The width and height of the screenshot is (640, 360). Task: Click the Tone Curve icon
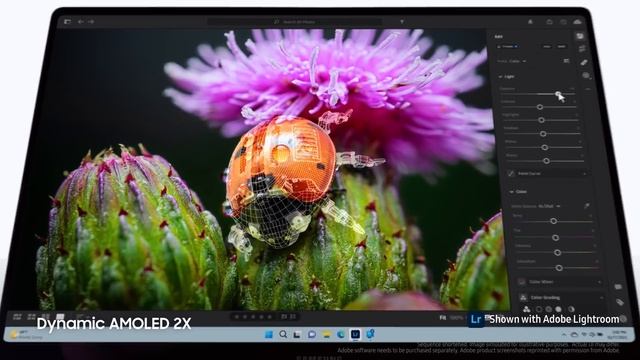[511, 173]
